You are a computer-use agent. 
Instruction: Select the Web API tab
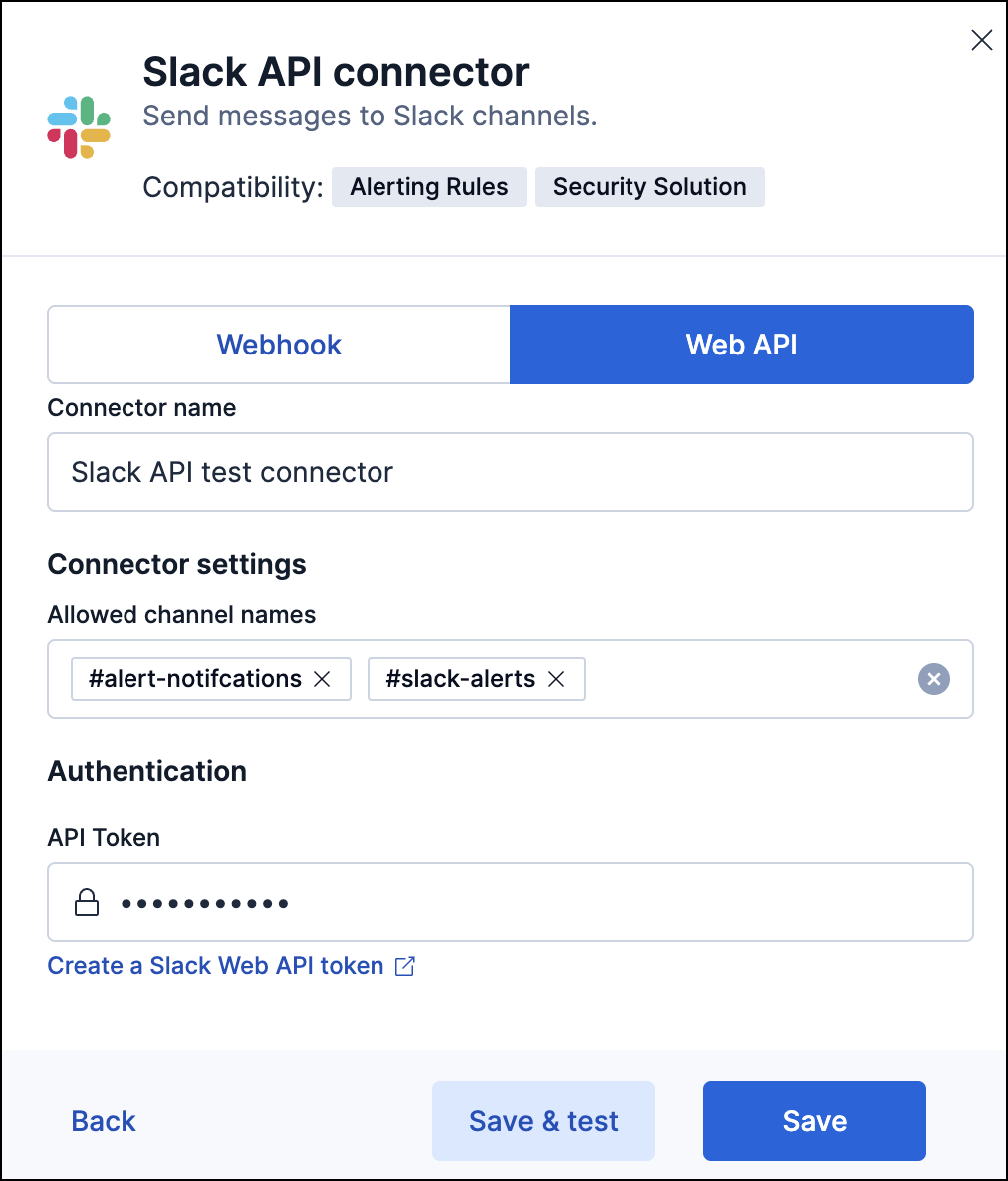741,344
